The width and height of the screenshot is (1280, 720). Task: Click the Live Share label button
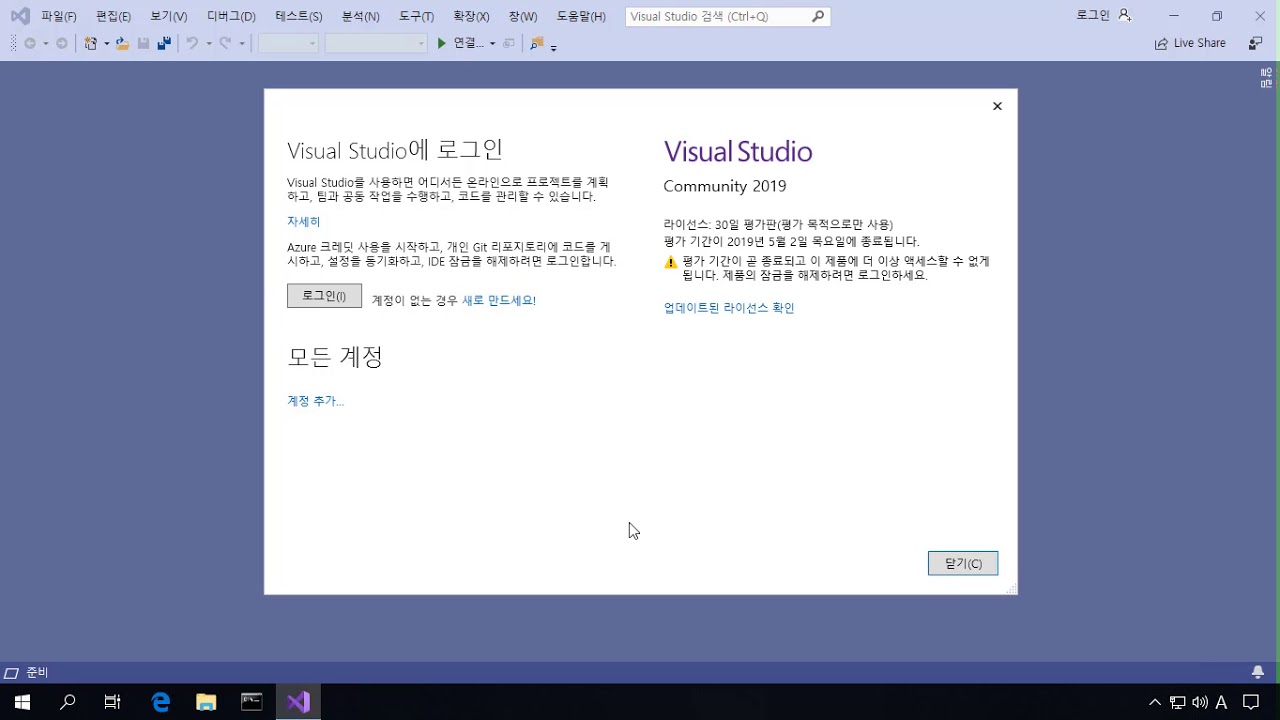click(x=1200, y=44)
